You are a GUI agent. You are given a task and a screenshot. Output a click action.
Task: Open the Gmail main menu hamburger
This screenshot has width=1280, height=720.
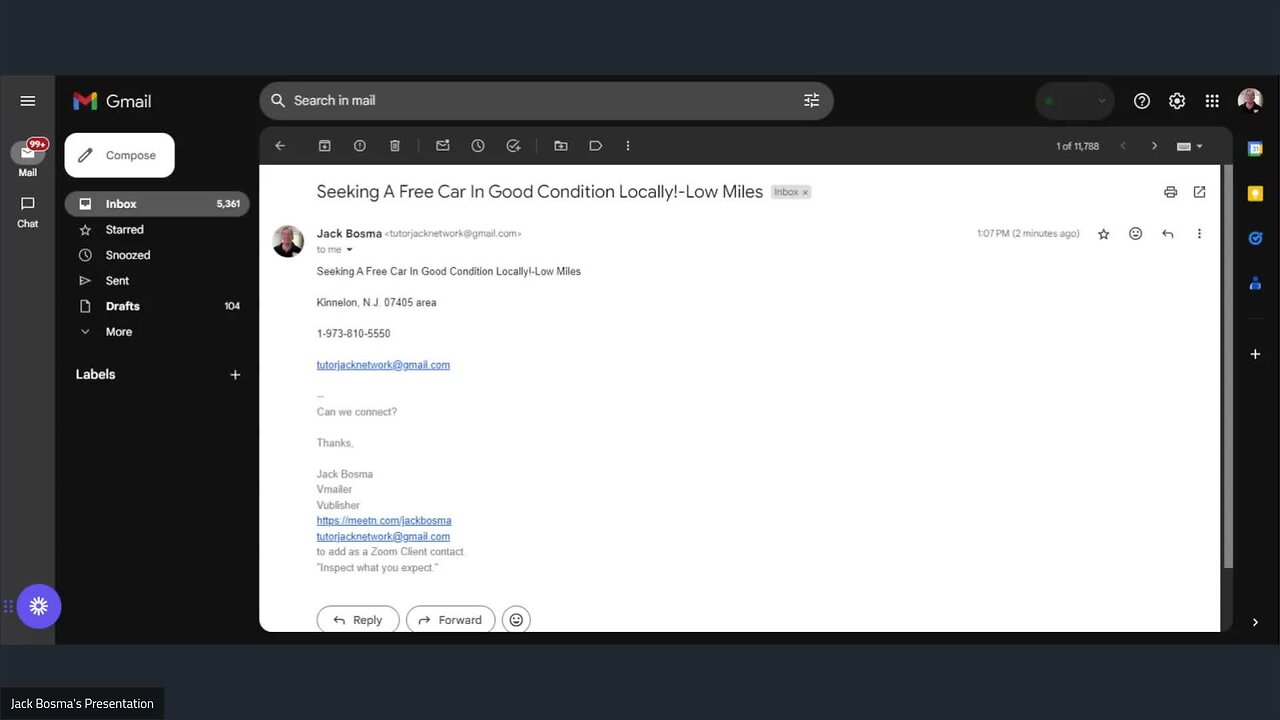click(x=28, y=101)
